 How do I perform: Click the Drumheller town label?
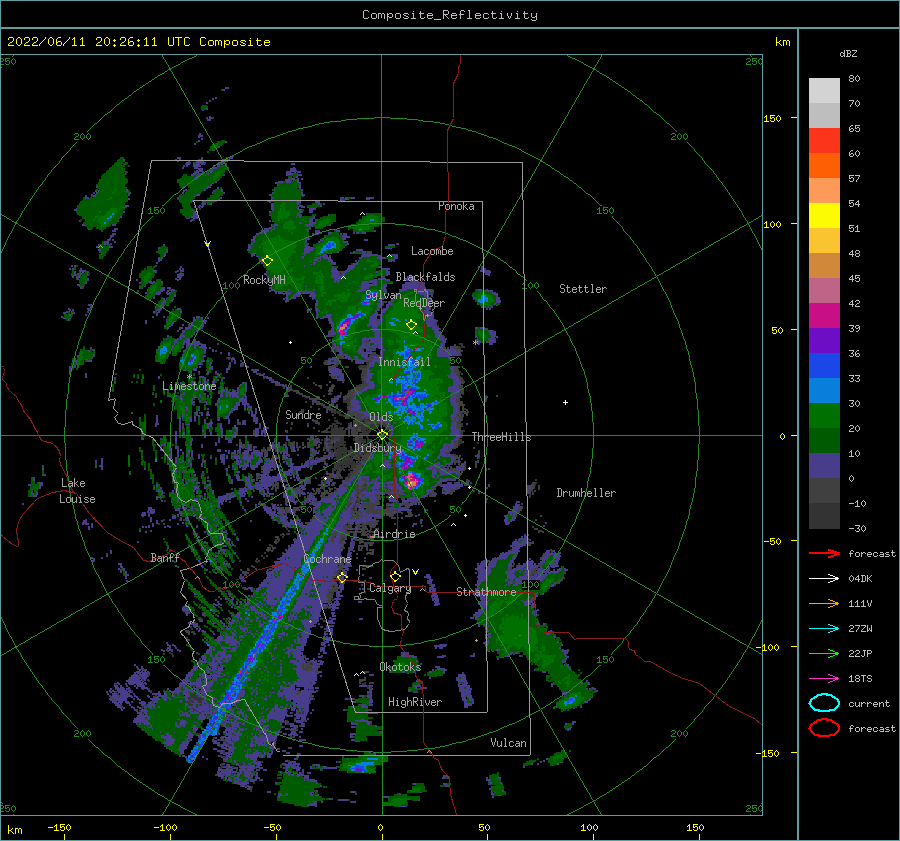[x=586, y=493]
